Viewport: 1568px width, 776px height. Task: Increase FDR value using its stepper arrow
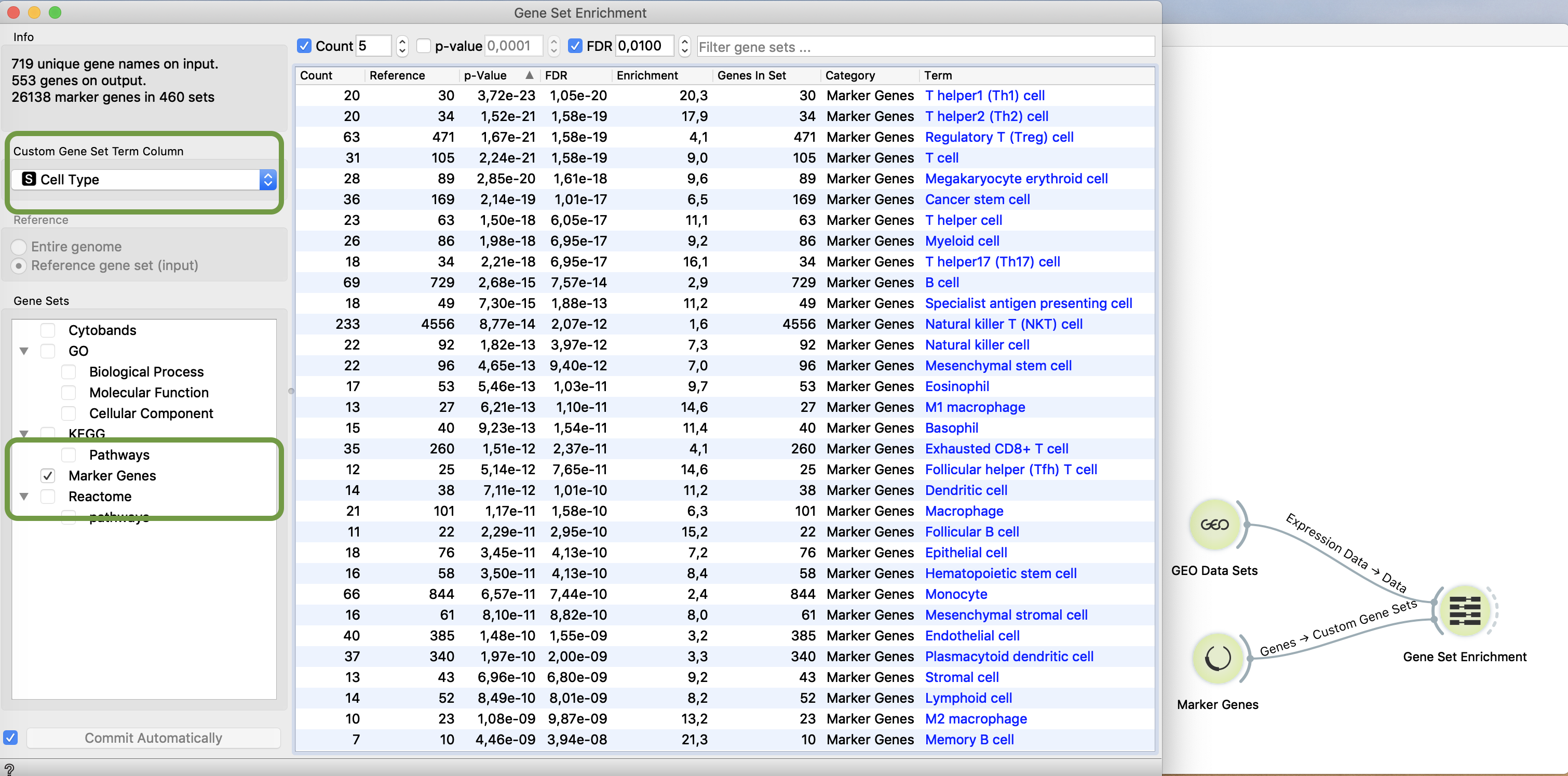pyautogui.click(x=684, y=42)
